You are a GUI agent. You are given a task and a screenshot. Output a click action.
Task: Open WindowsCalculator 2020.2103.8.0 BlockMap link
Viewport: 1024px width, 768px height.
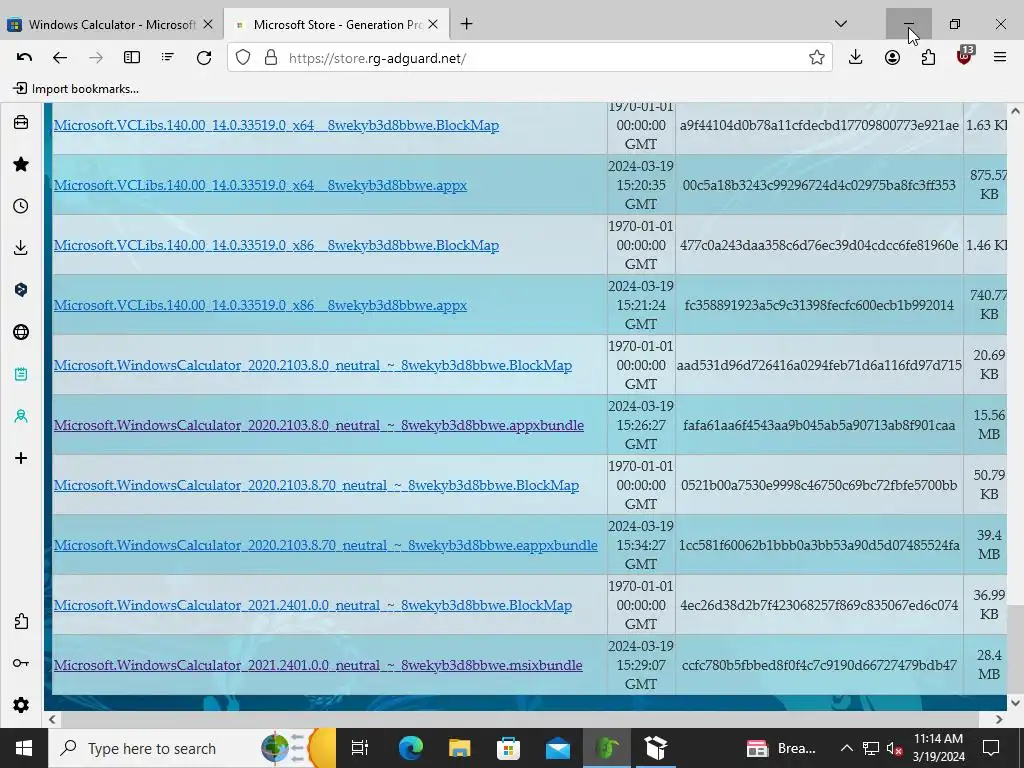point(313,365)
